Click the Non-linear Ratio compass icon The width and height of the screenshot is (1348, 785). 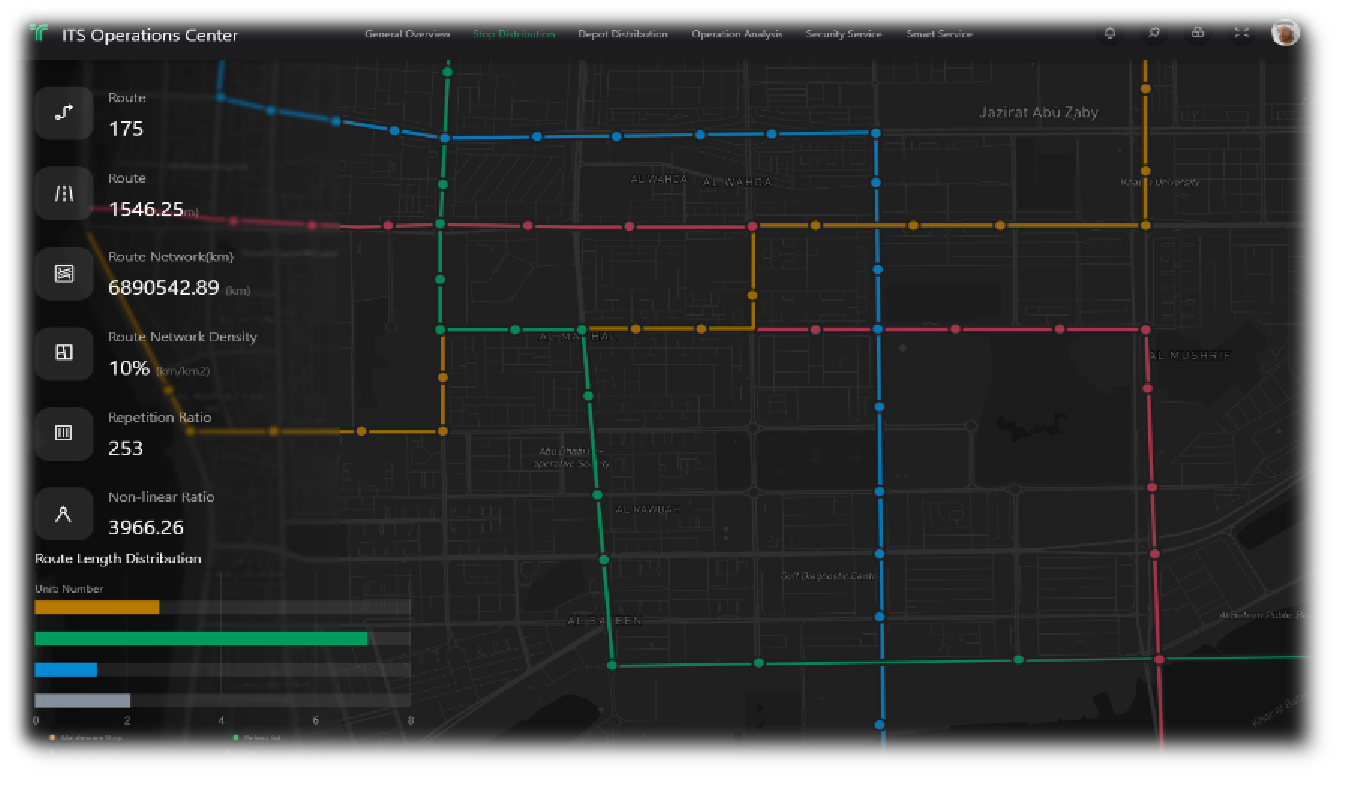click(x=64, y=513)
